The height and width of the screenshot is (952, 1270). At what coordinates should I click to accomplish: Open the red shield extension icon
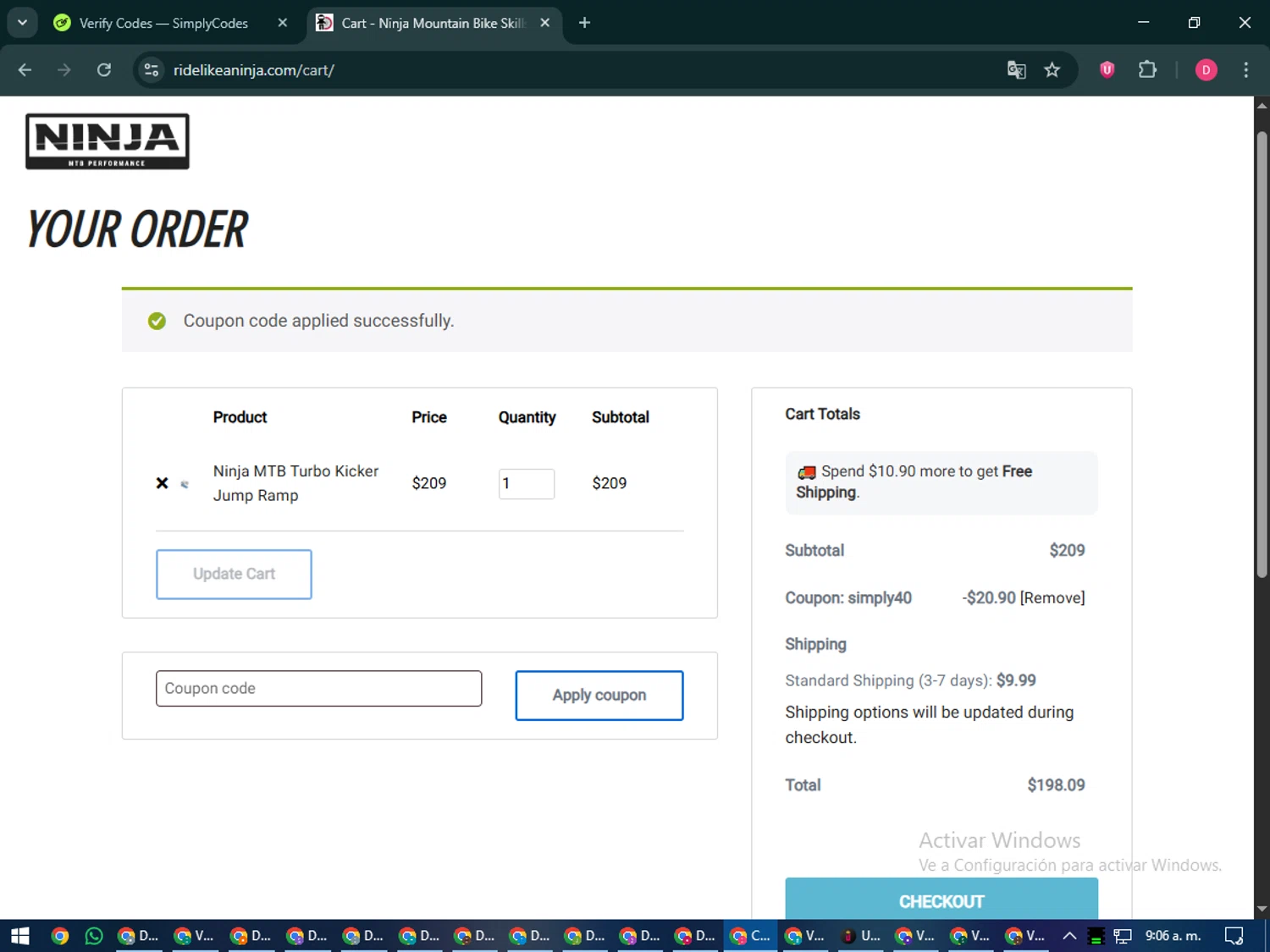click(x=1107, y=70)
